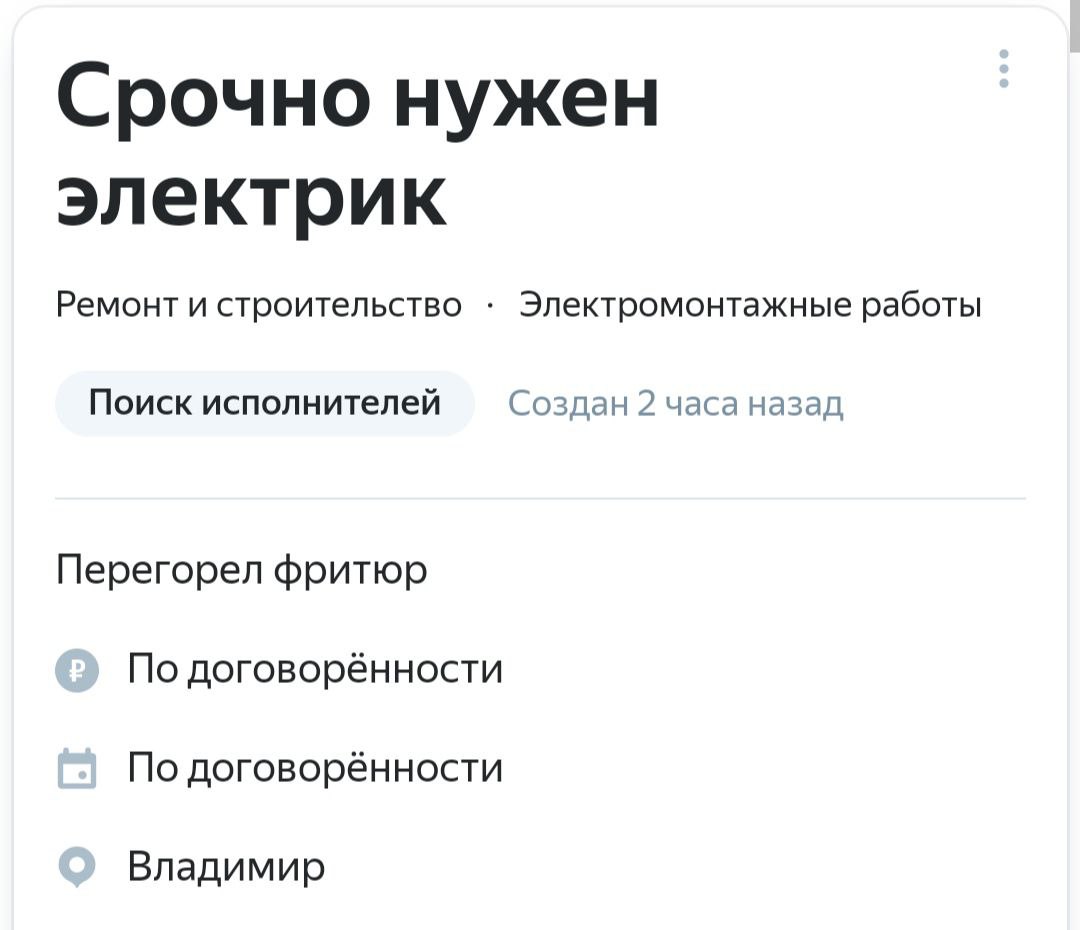Viewport: 1080px width, 930px height.
Task: Open the three-dot options menu
Action: pos(1004,69)
